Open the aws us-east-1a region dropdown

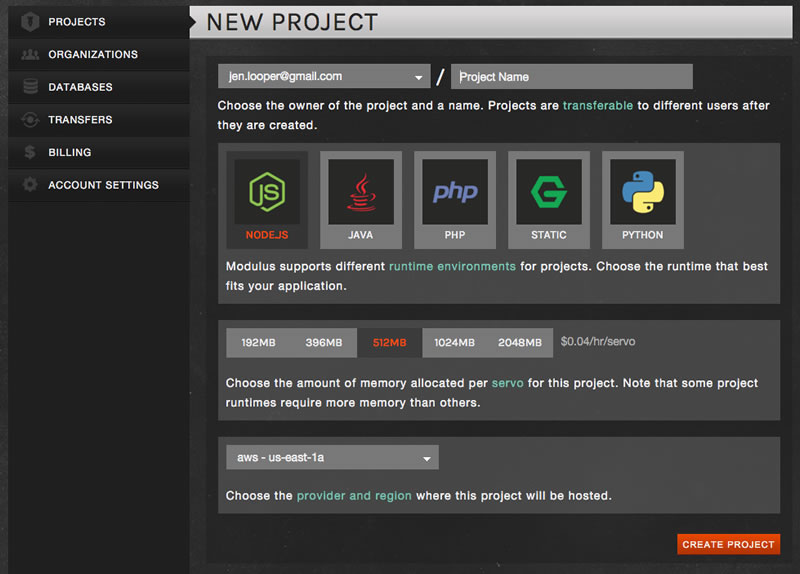pyautogui.click(x=332, y=458)
